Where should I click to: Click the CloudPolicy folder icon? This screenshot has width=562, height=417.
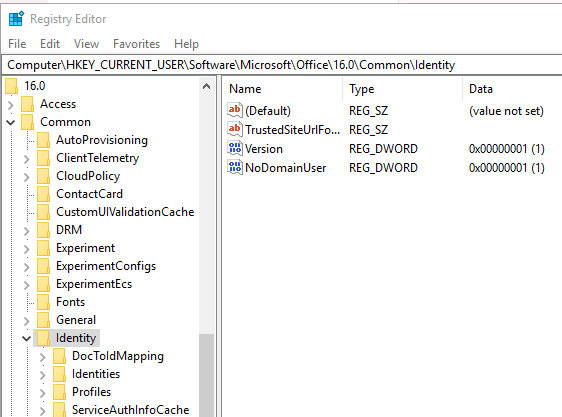click(44, 176)
